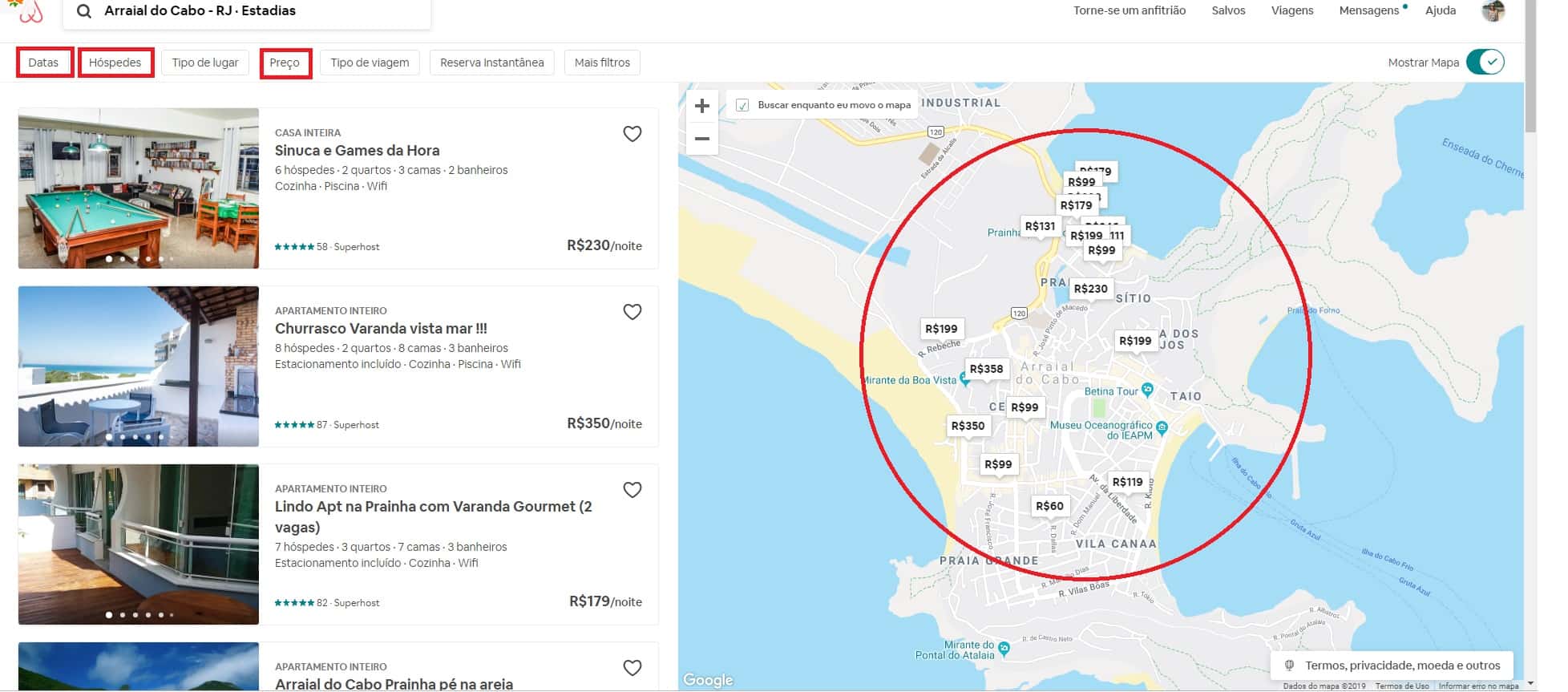Image resolution: width=1568 pixels, height=692 pixels.
Task: Click R$179/noite price text
Action: click(x=605, y=601)
